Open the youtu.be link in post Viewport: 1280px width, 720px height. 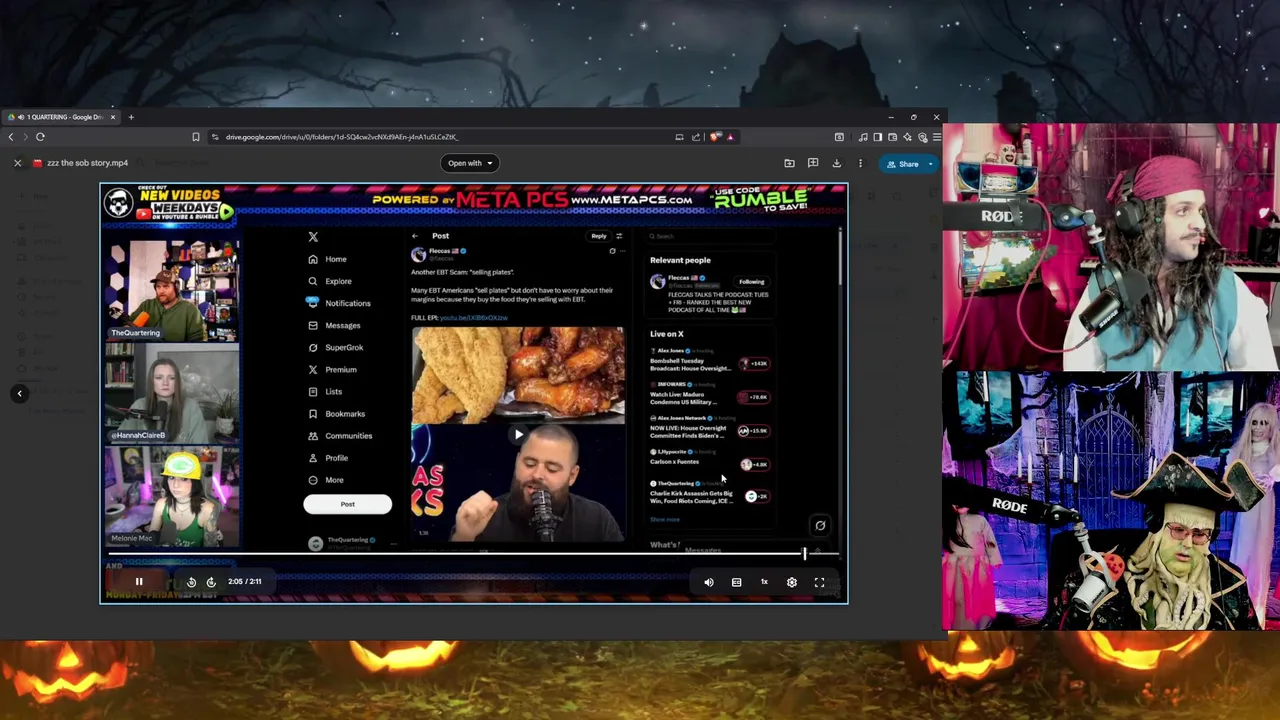[474, 317]
